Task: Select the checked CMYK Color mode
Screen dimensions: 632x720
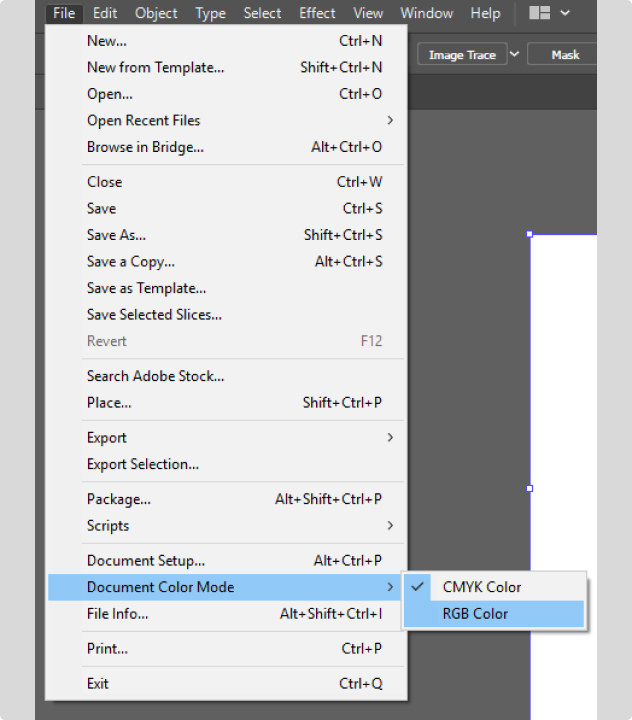Action: pyautogui.click(x=494, y=587)
